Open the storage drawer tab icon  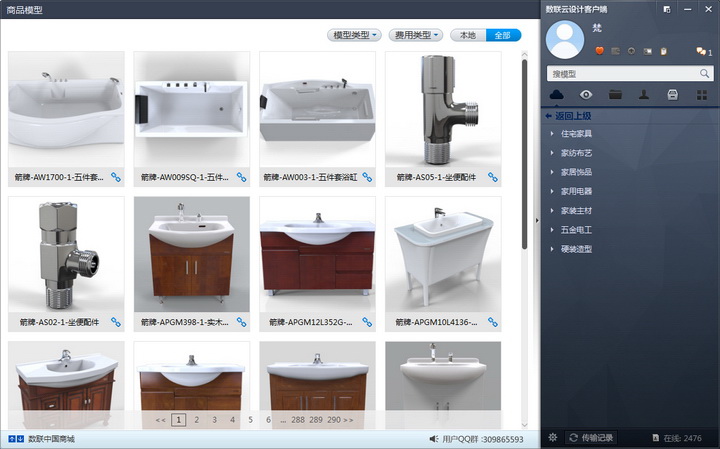672,95
